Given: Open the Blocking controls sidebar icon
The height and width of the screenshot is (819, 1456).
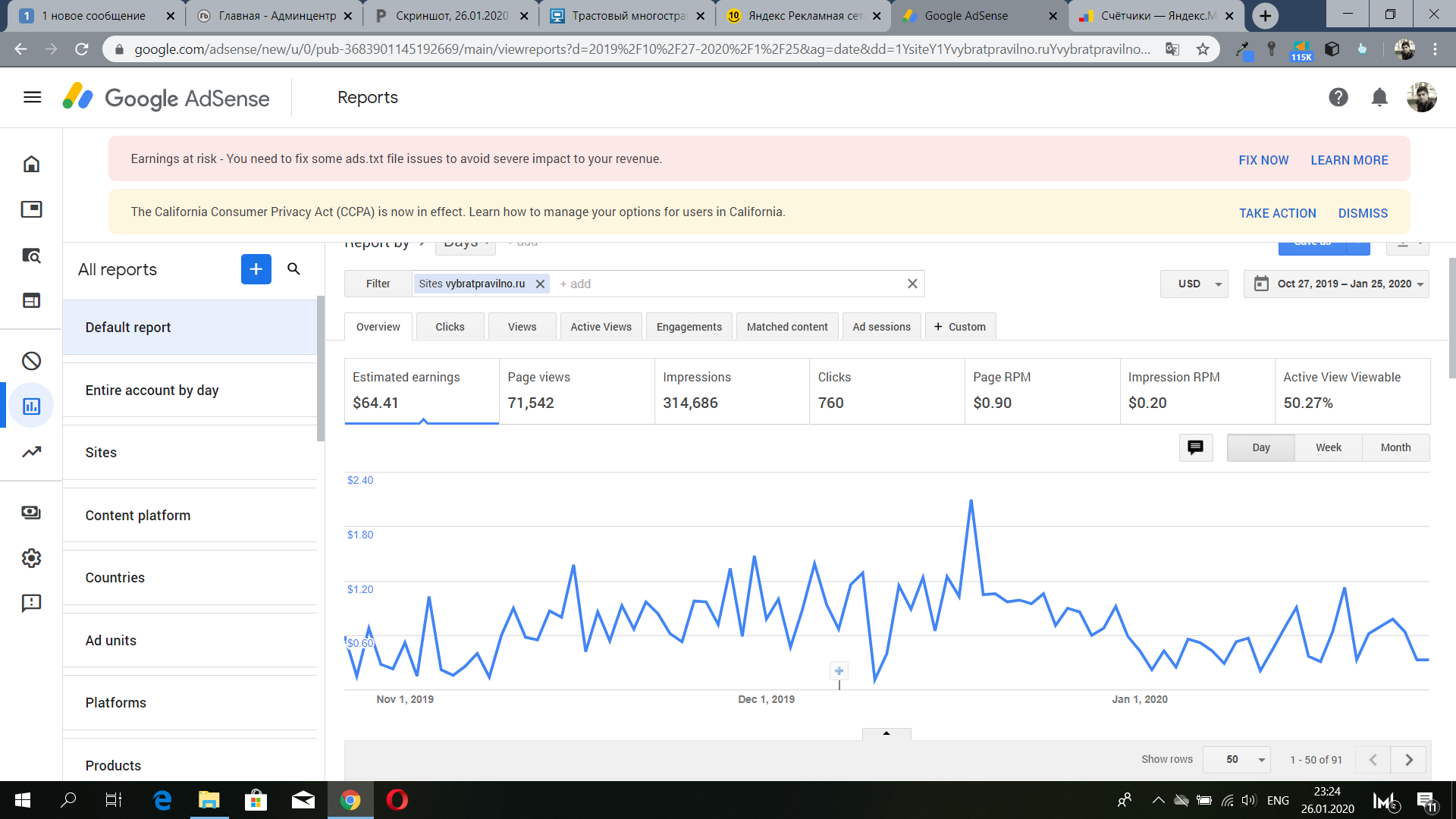Looking at the screenshot, I should point(31,361).
